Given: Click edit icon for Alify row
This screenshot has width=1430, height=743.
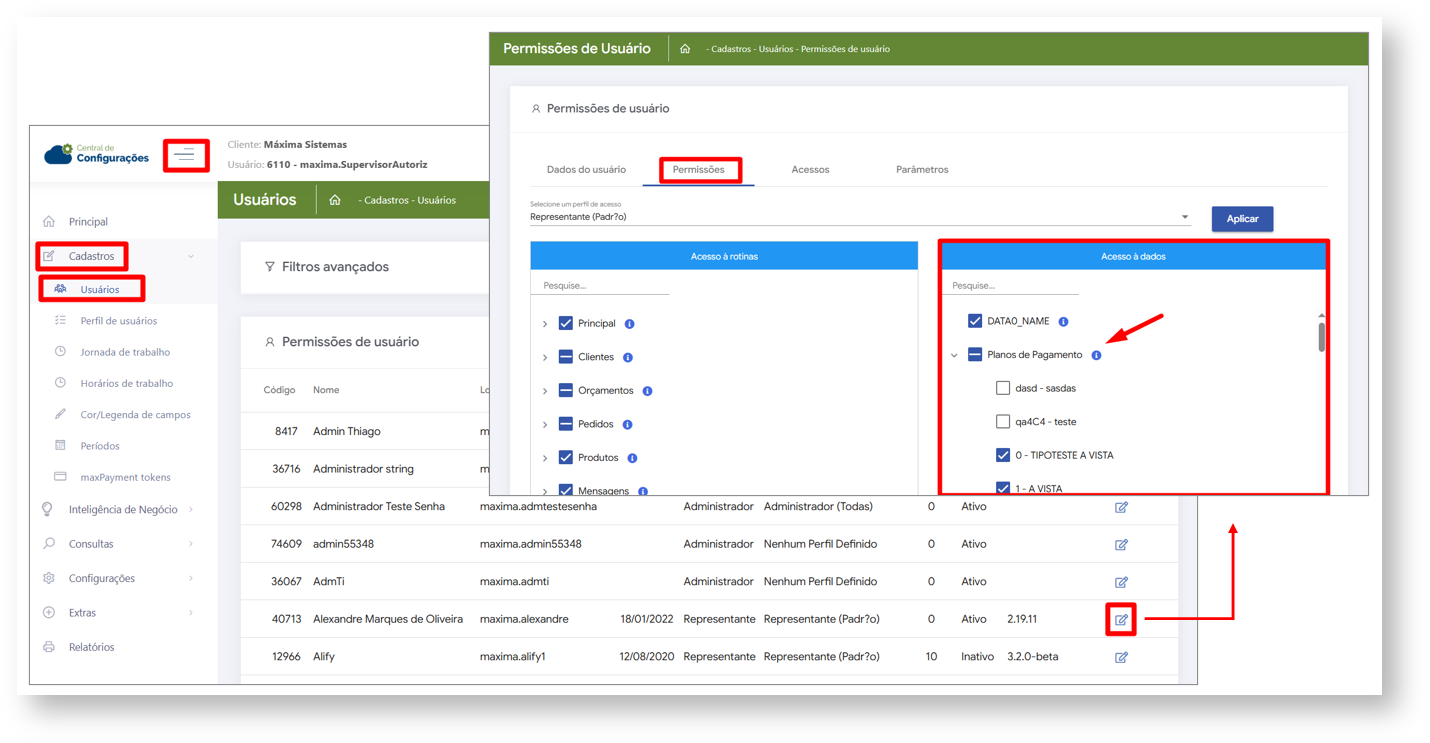Looking at the screenshot, I should (1121, 657).
